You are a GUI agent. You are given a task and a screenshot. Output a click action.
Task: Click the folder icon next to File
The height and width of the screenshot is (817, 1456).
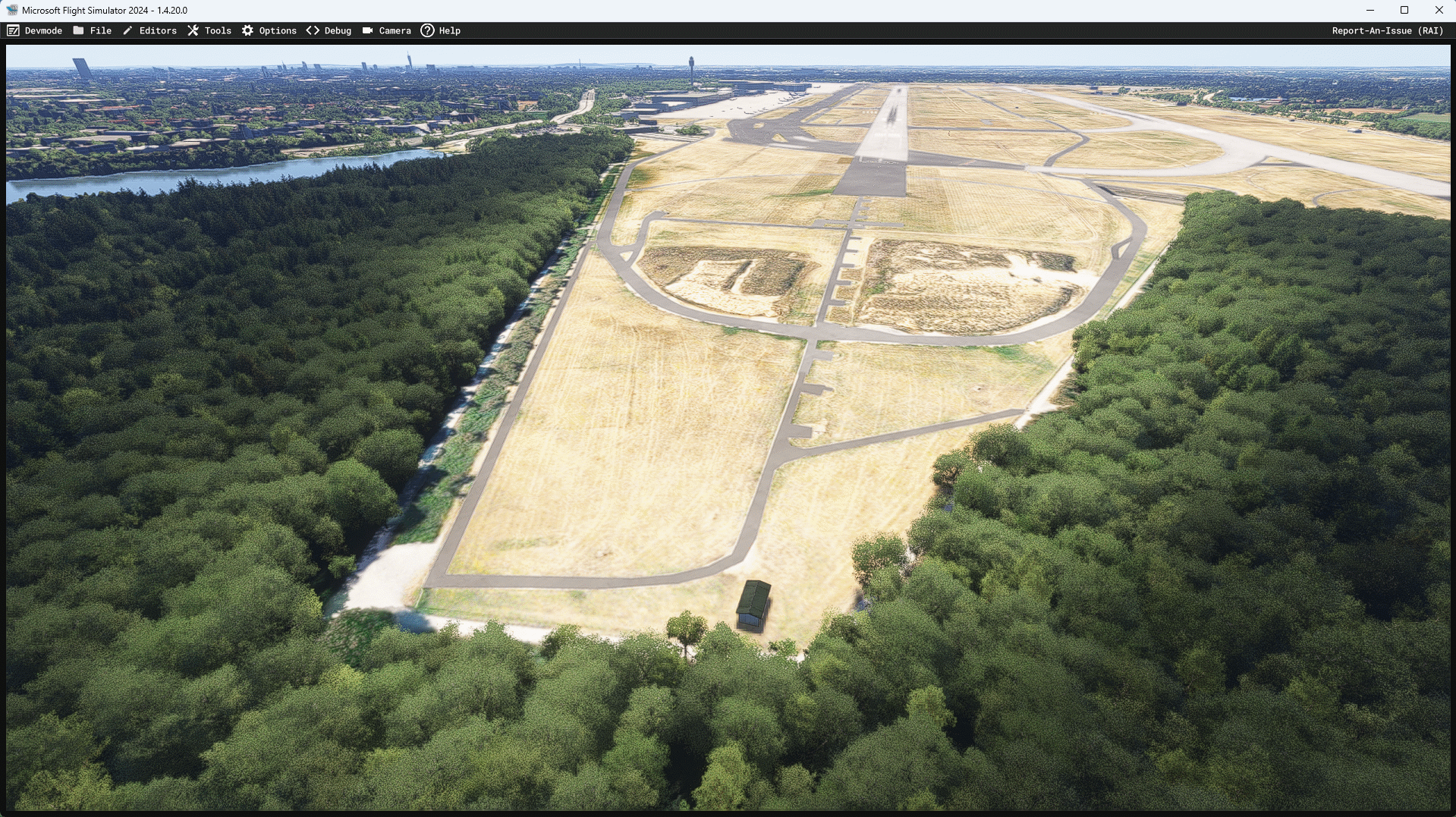tap(78, 30)
